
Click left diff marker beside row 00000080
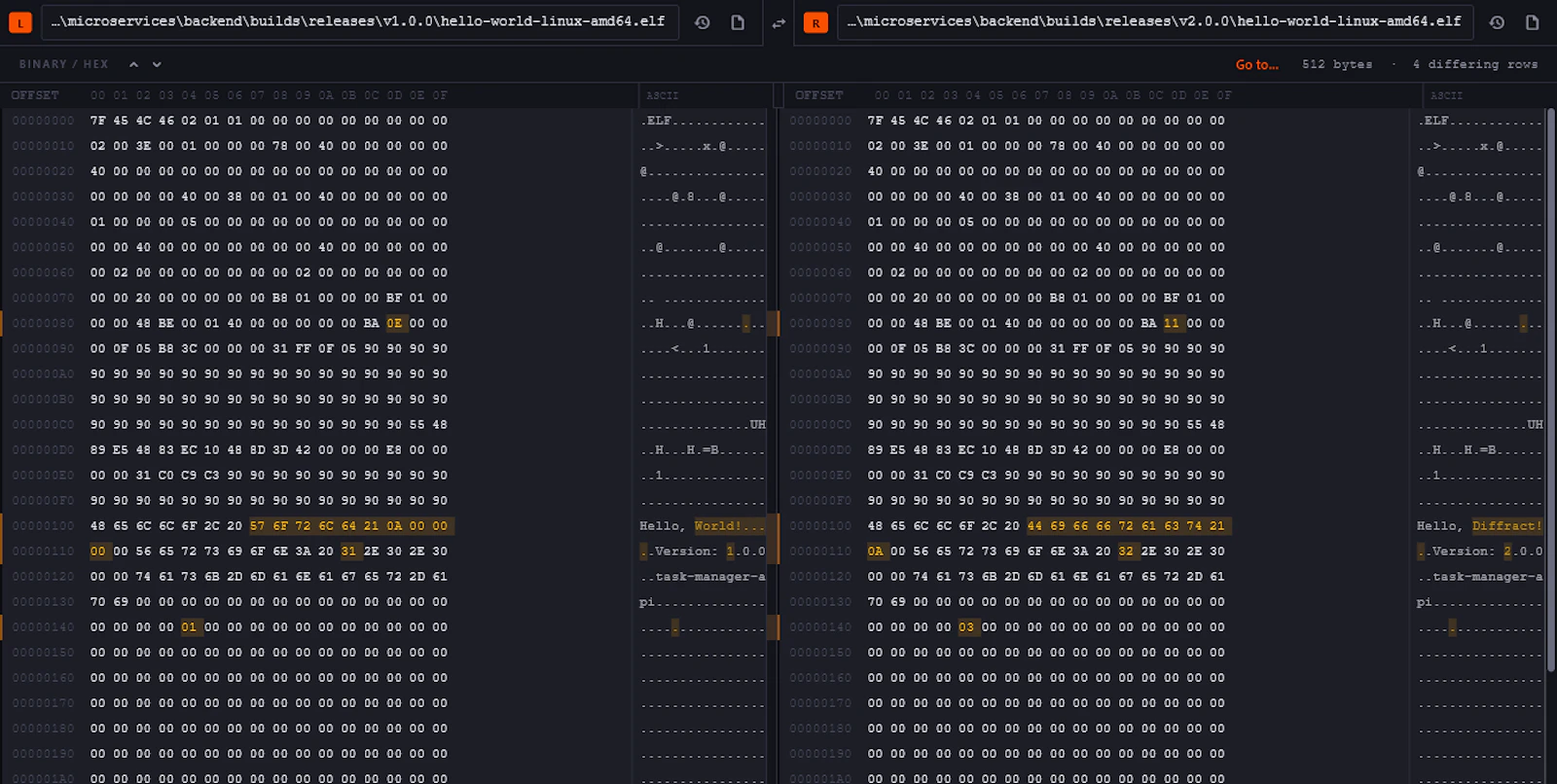click(2, 323)
